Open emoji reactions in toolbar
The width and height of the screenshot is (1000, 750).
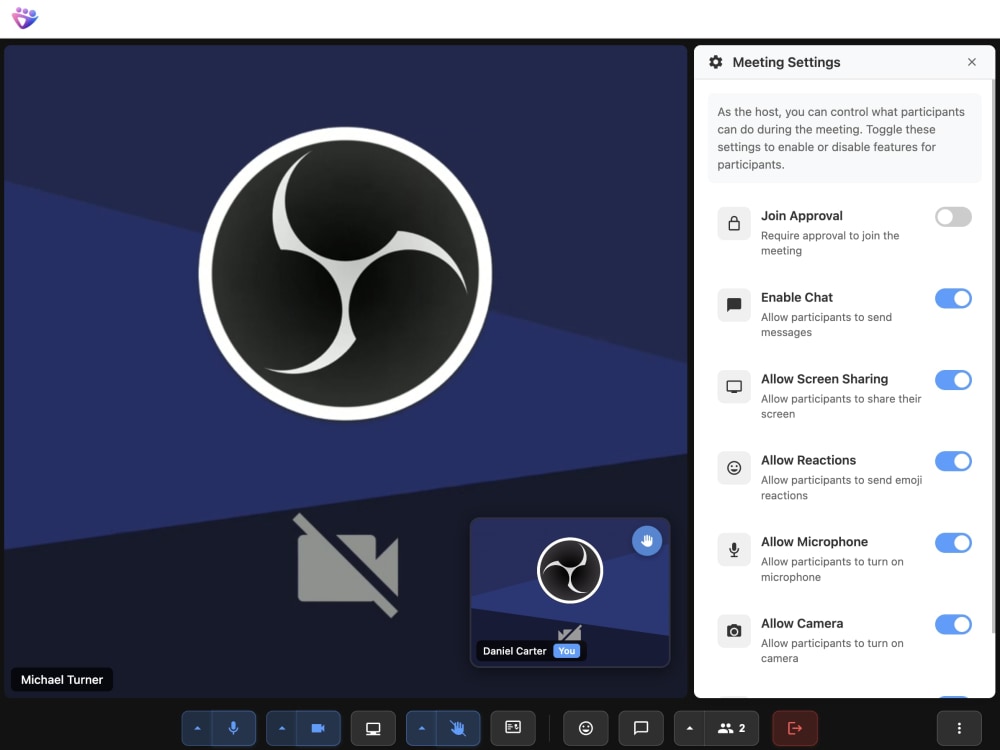point(585,728)
